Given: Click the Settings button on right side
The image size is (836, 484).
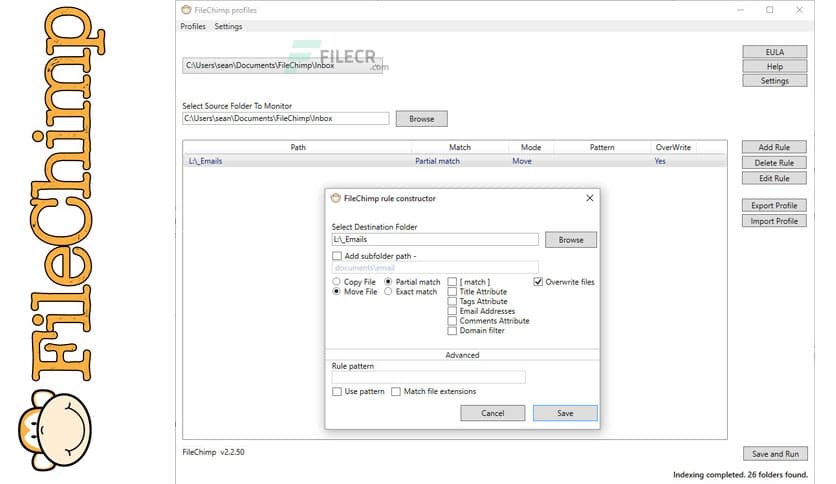Looking at the screenshot, I should click(x=775, y=80).
